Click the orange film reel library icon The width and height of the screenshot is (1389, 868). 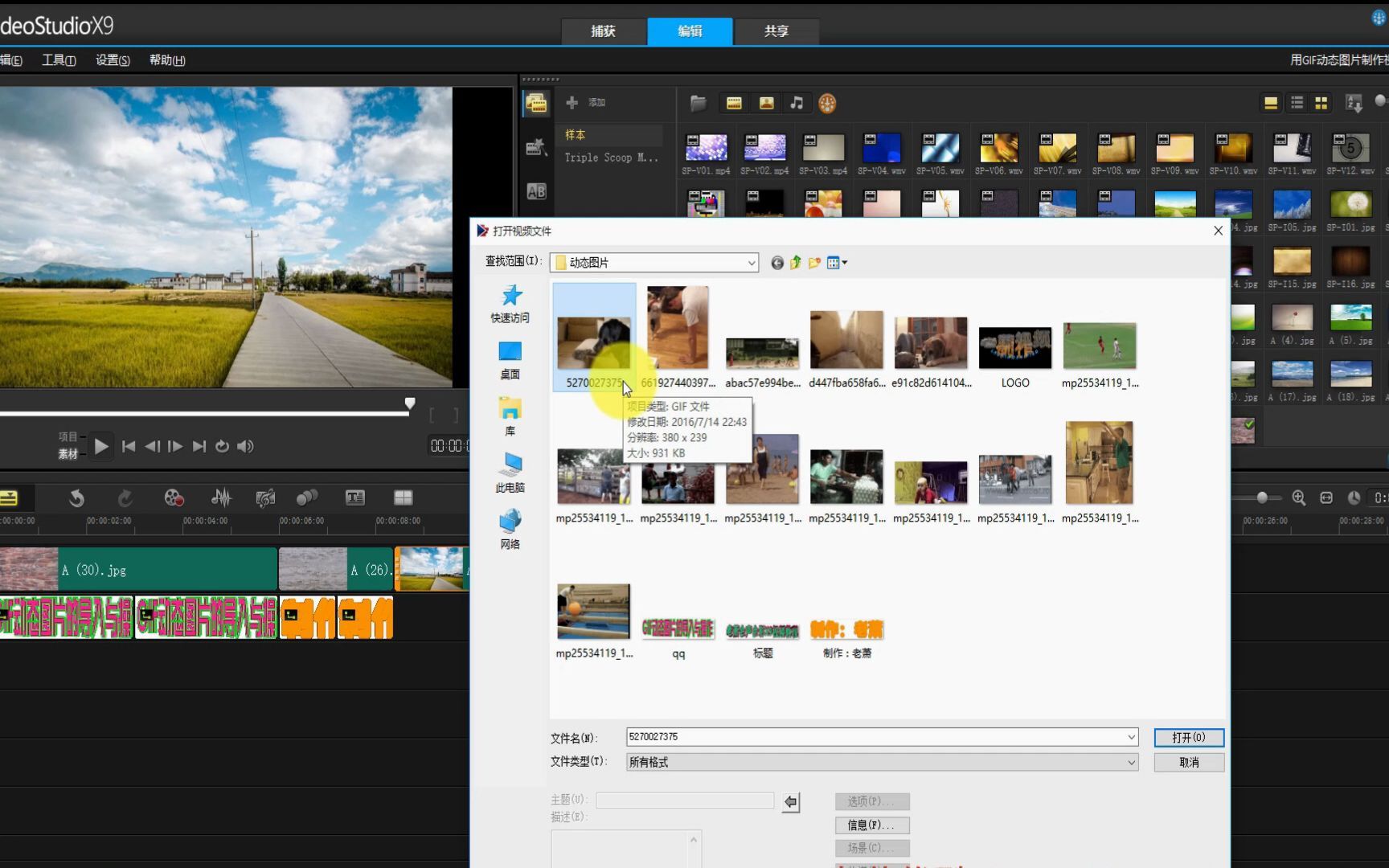[x=827, y=103]
